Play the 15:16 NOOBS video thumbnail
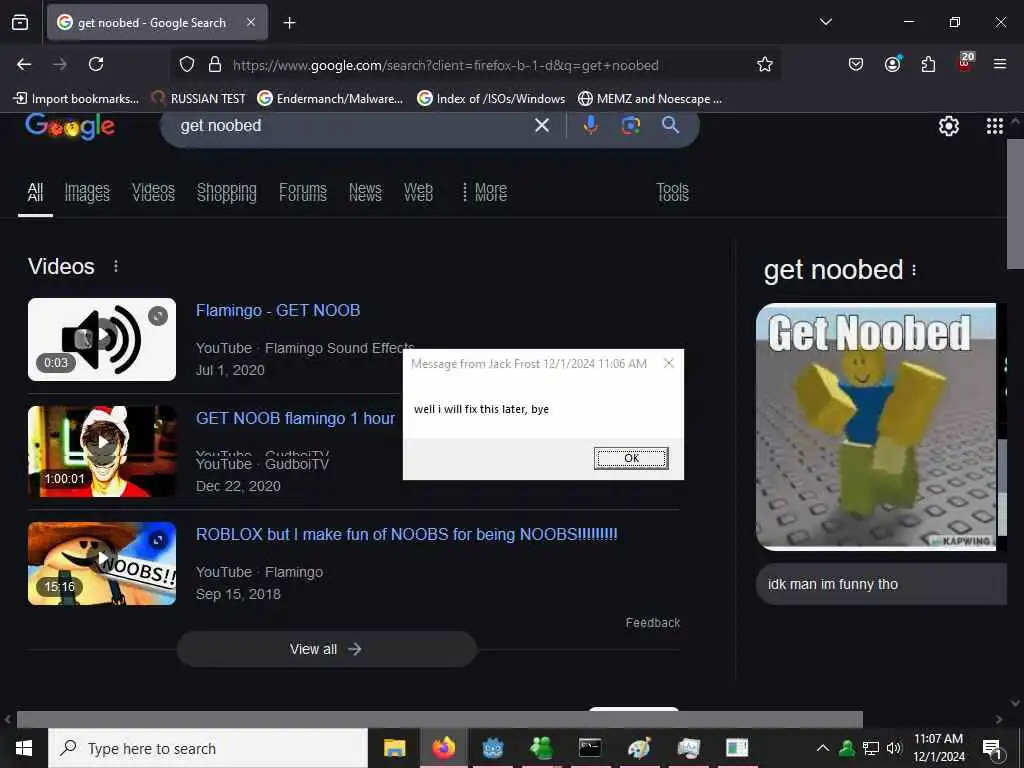 tap(102, 564)
